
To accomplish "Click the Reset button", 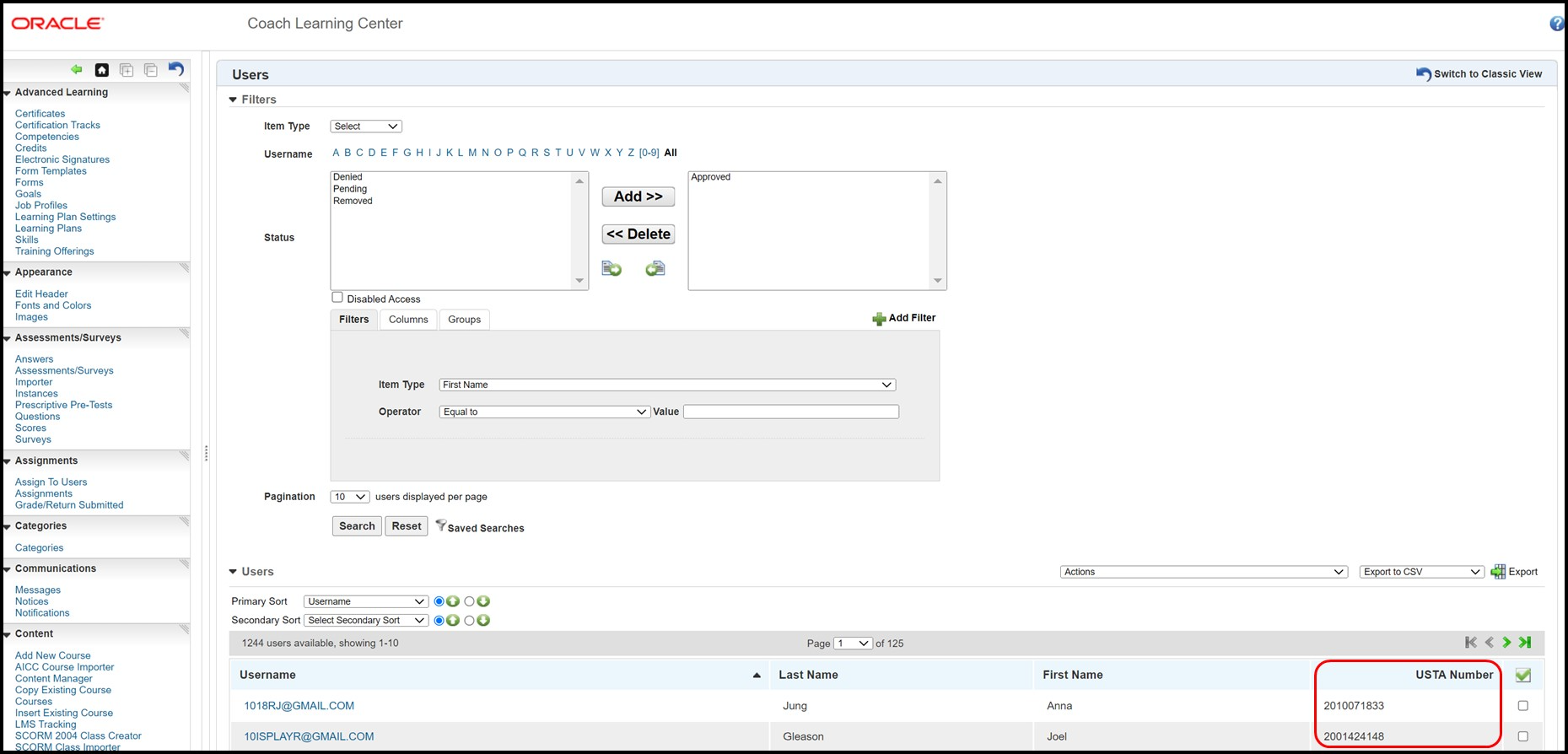I will (407, 526).
